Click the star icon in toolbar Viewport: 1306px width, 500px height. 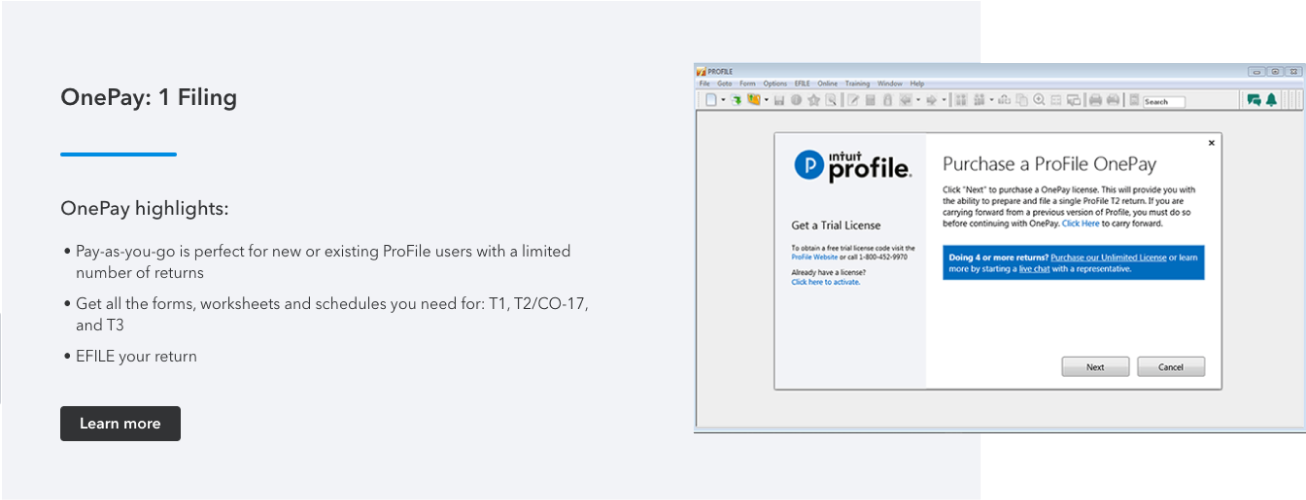(x=814, y=100)
